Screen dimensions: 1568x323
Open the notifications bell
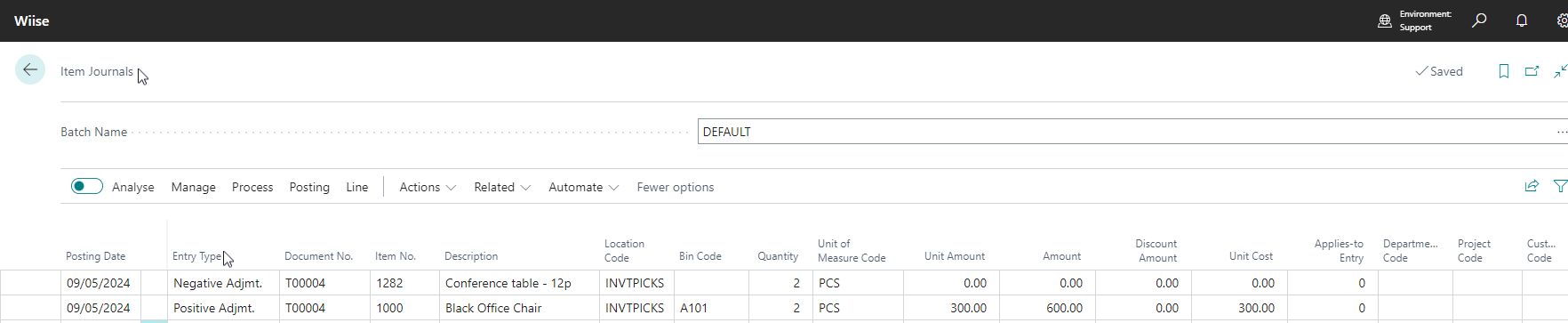click(1522, 20)
